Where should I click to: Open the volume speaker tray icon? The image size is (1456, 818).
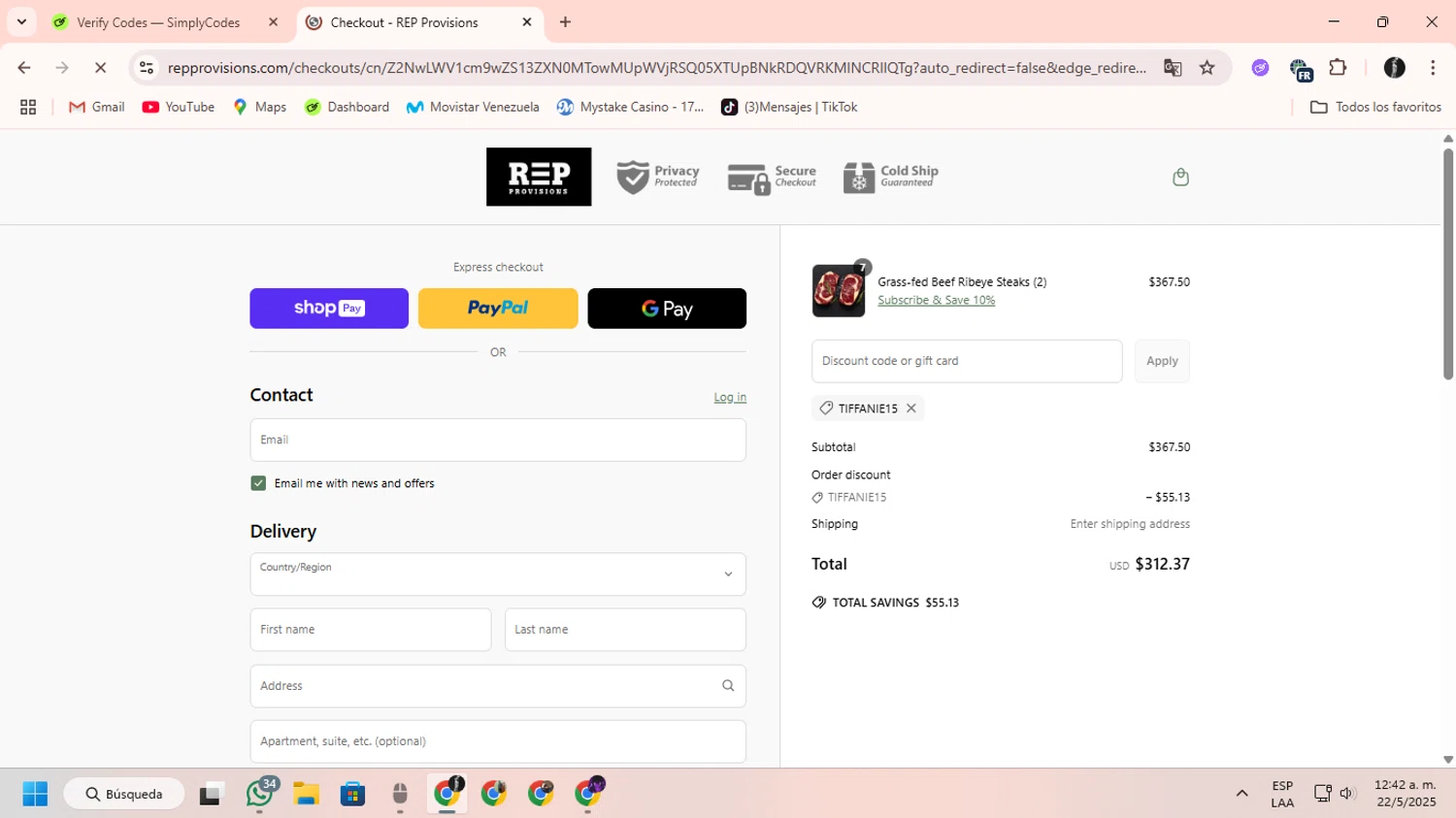click(x=1346, y=794)
